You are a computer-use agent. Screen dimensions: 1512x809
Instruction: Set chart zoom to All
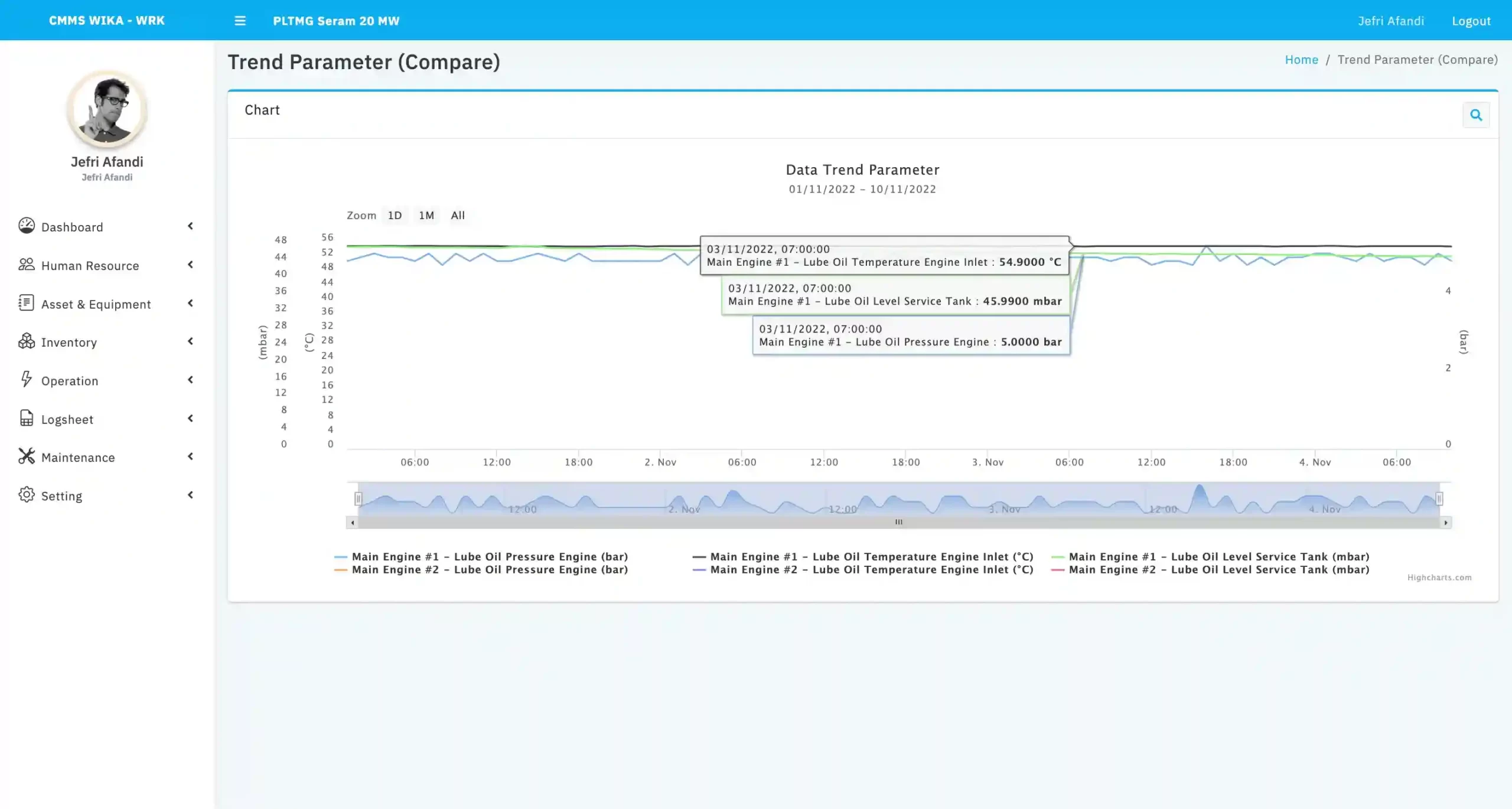pos(458,216)
